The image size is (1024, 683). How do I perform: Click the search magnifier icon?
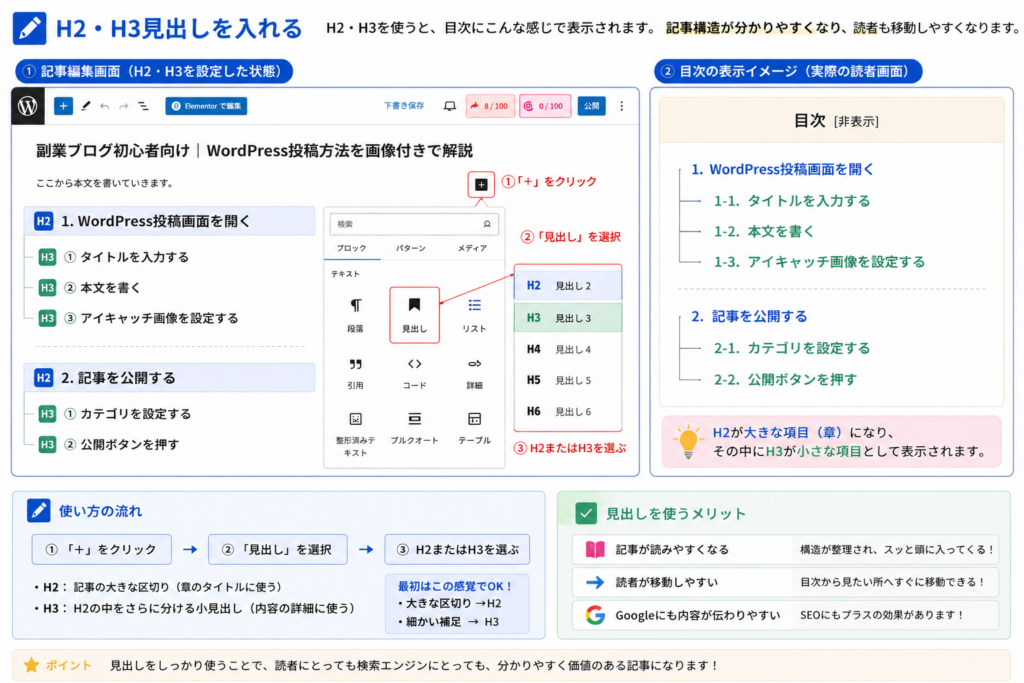(x=487, y=224)
